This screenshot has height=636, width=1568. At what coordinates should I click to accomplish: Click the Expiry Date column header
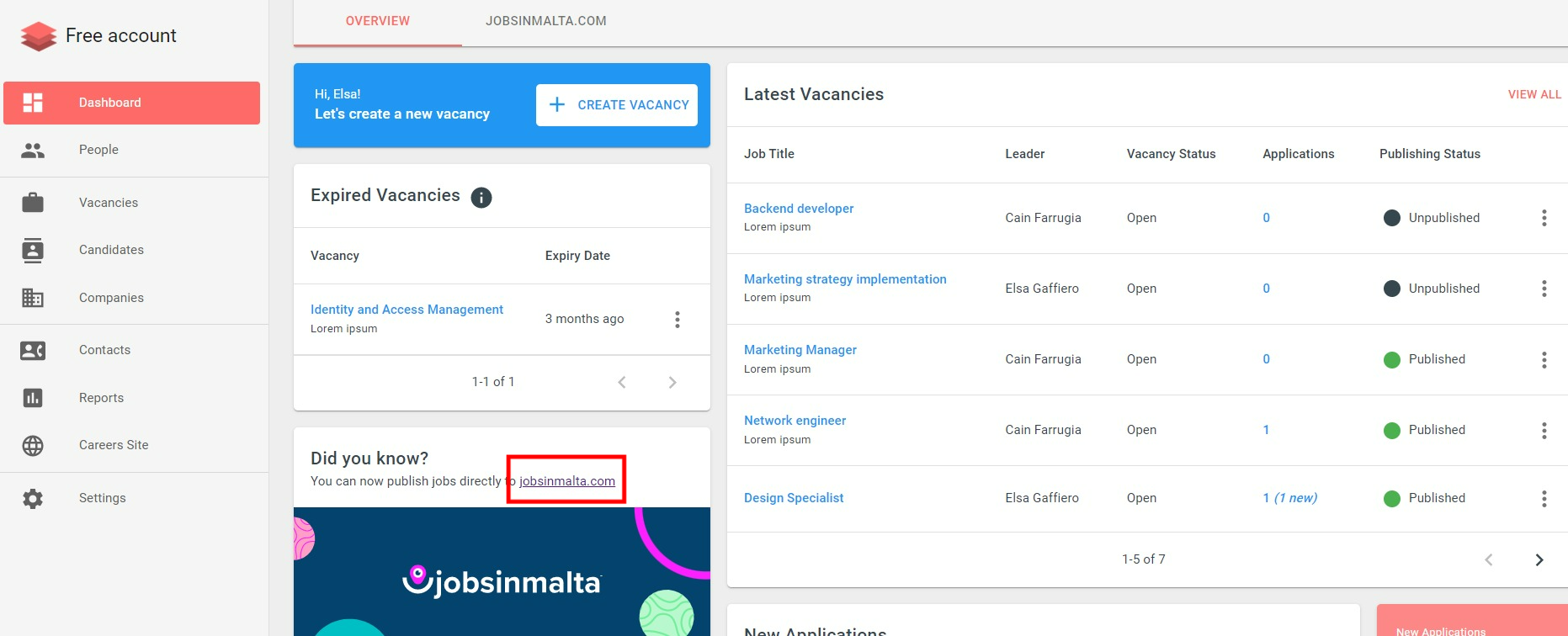[x=577, y=256]
